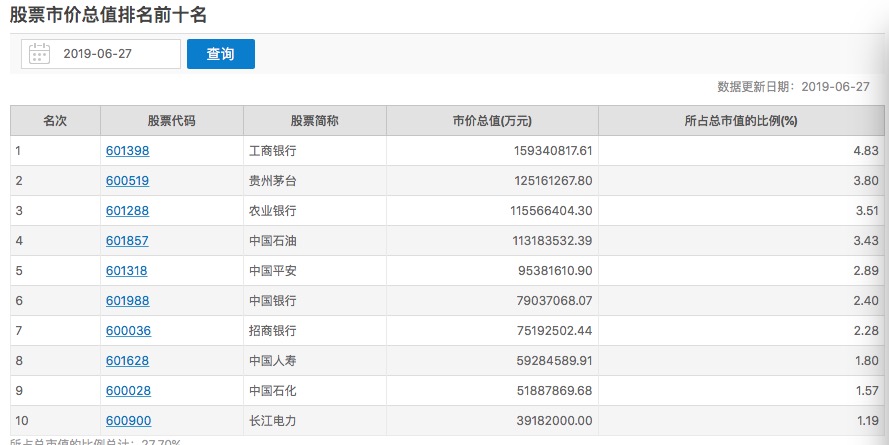Select the stock name 招商银行
The image size is (889, 445).
tap(273, 330)
